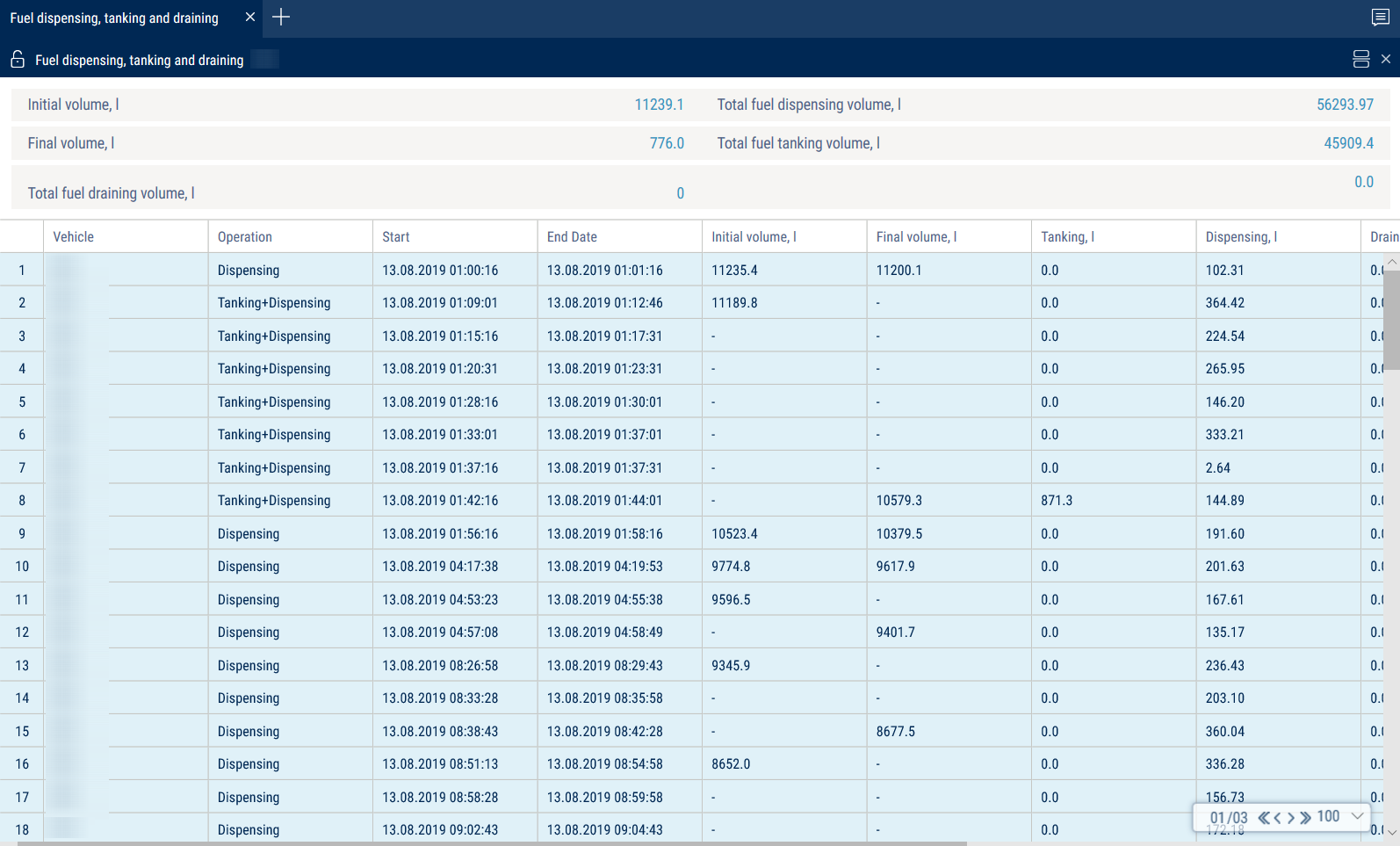
Task: Sort by the Dispensing column header
Action: [1278, 236]
